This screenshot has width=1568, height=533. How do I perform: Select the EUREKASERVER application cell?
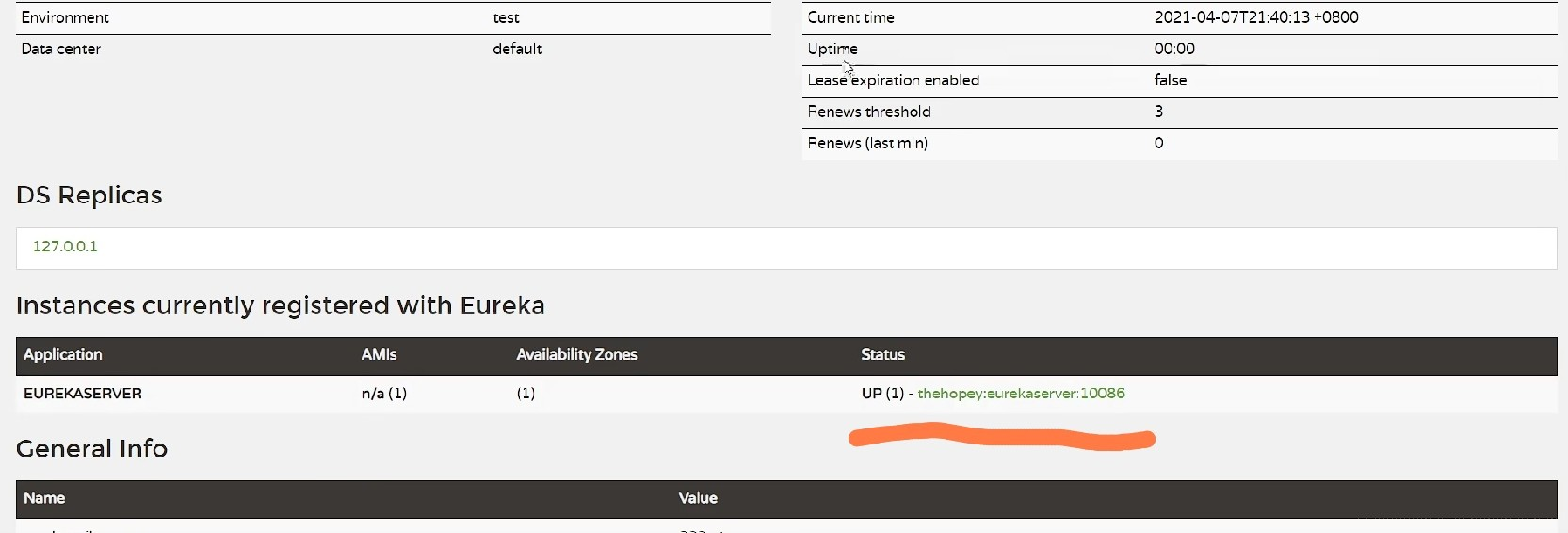coord(83,394)
